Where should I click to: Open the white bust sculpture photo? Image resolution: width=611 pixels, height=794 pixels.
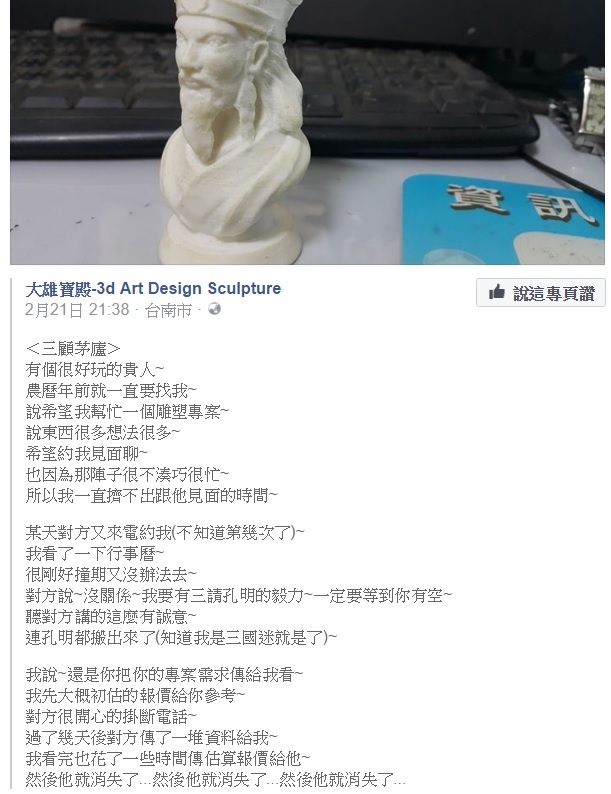[307, 132]
